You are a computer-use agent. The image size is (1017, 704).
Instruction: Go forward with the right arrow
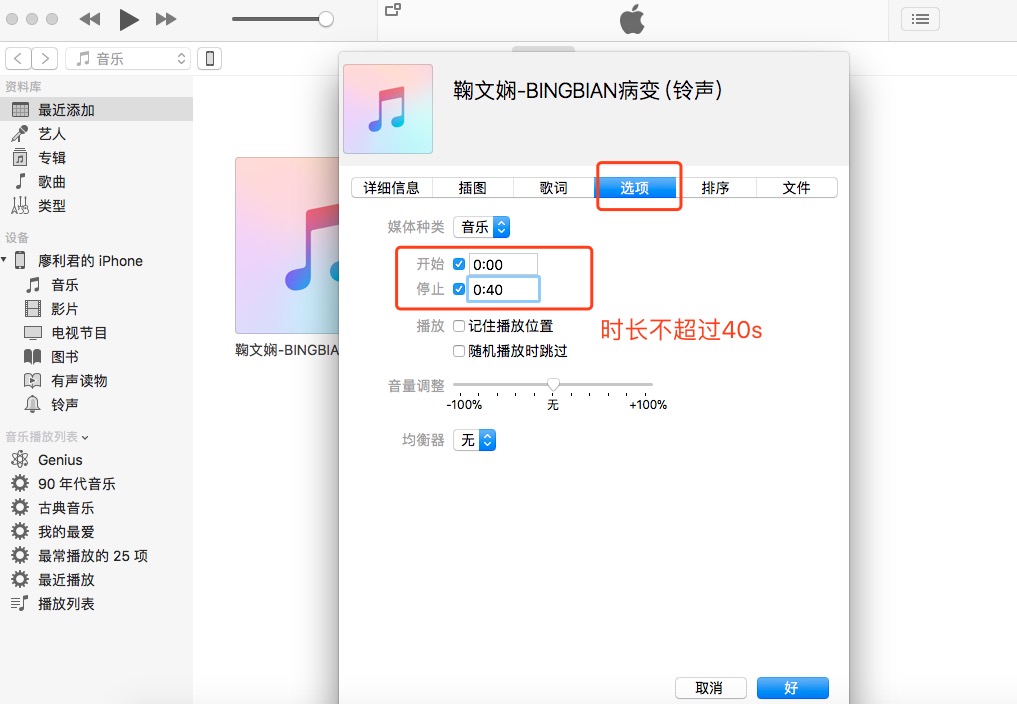click(x=45, y=58)
